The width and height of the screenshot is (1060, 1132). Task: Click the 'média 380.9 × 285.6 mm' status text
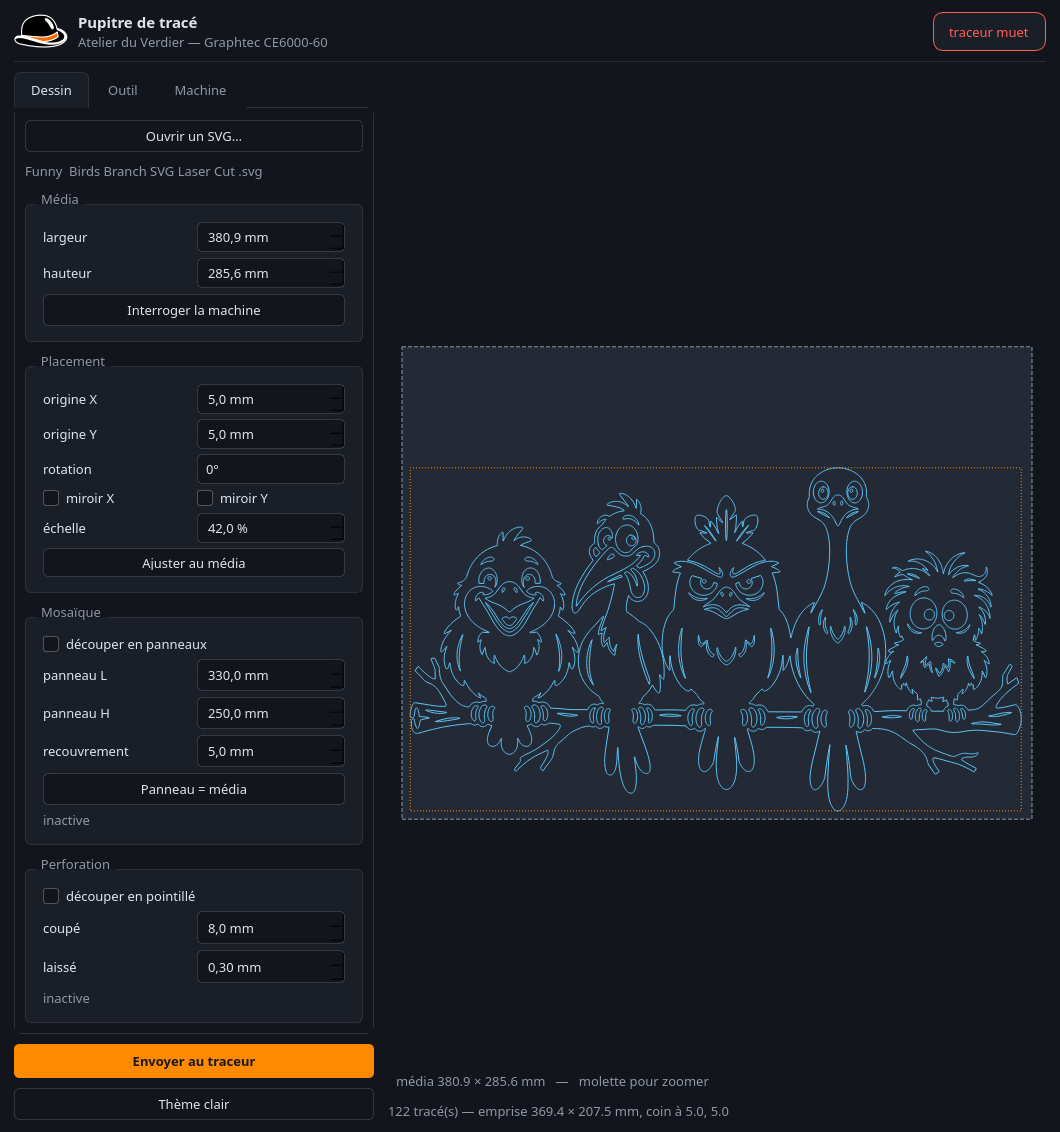click(470, 1081)
